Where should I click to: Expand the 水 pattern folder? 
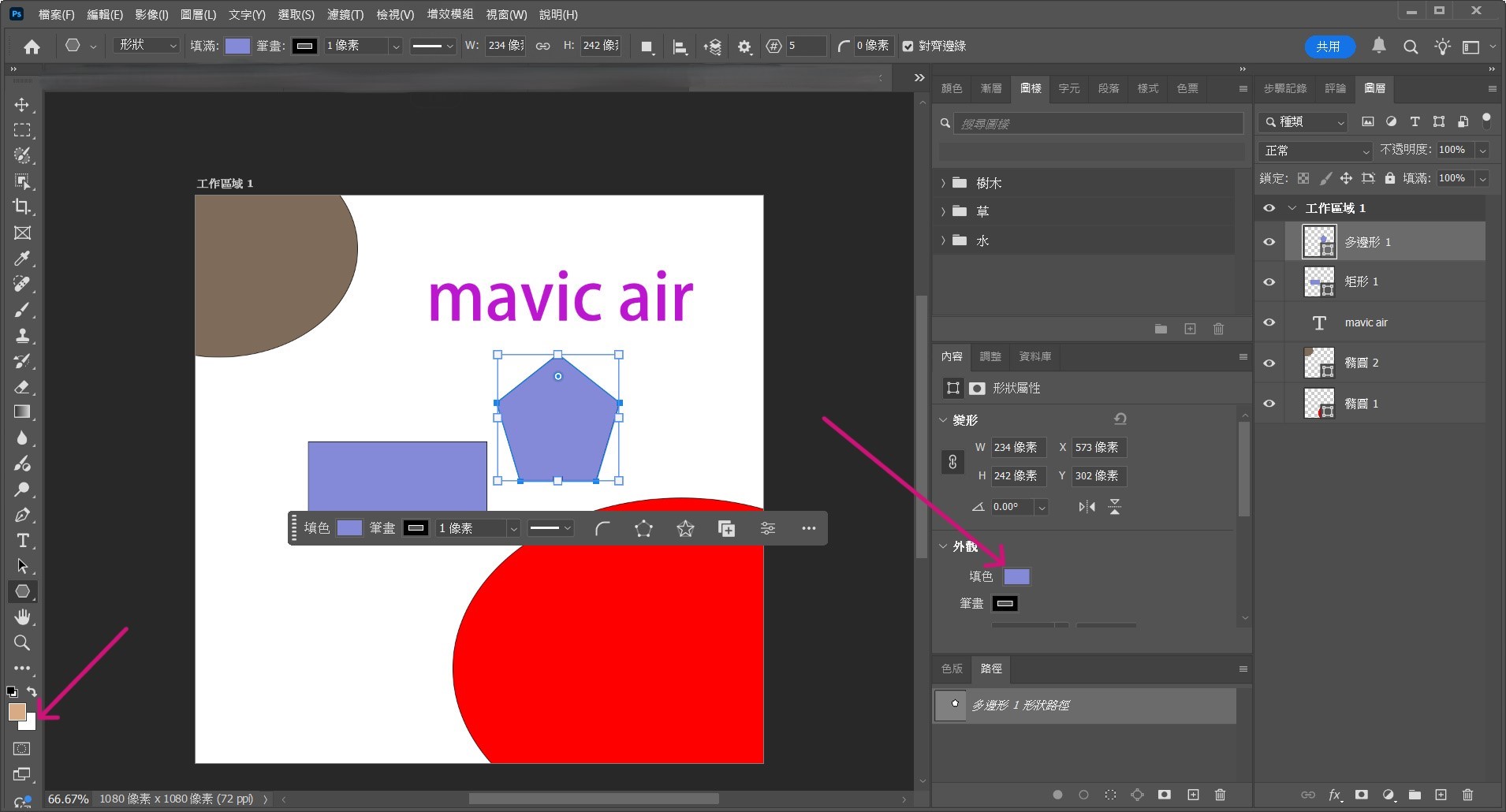coord(943,240)
